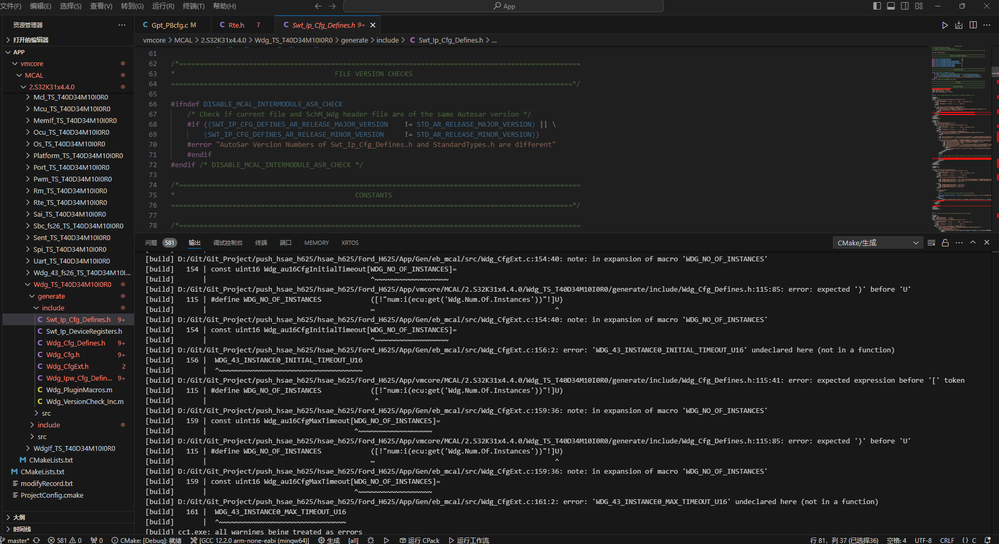999x544 pixels.
Task: Switch to the XRTOS panel tab
Action: [350, 243]
